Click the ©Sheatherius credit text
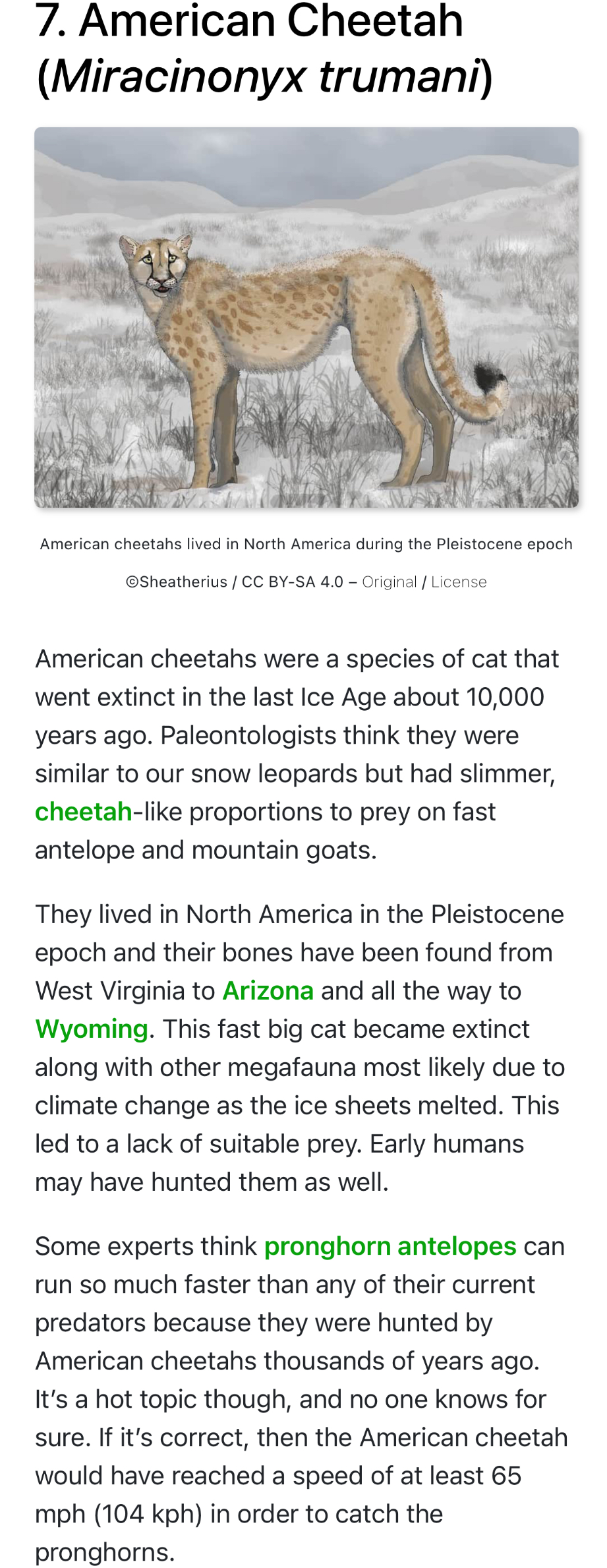 [176, 582]
